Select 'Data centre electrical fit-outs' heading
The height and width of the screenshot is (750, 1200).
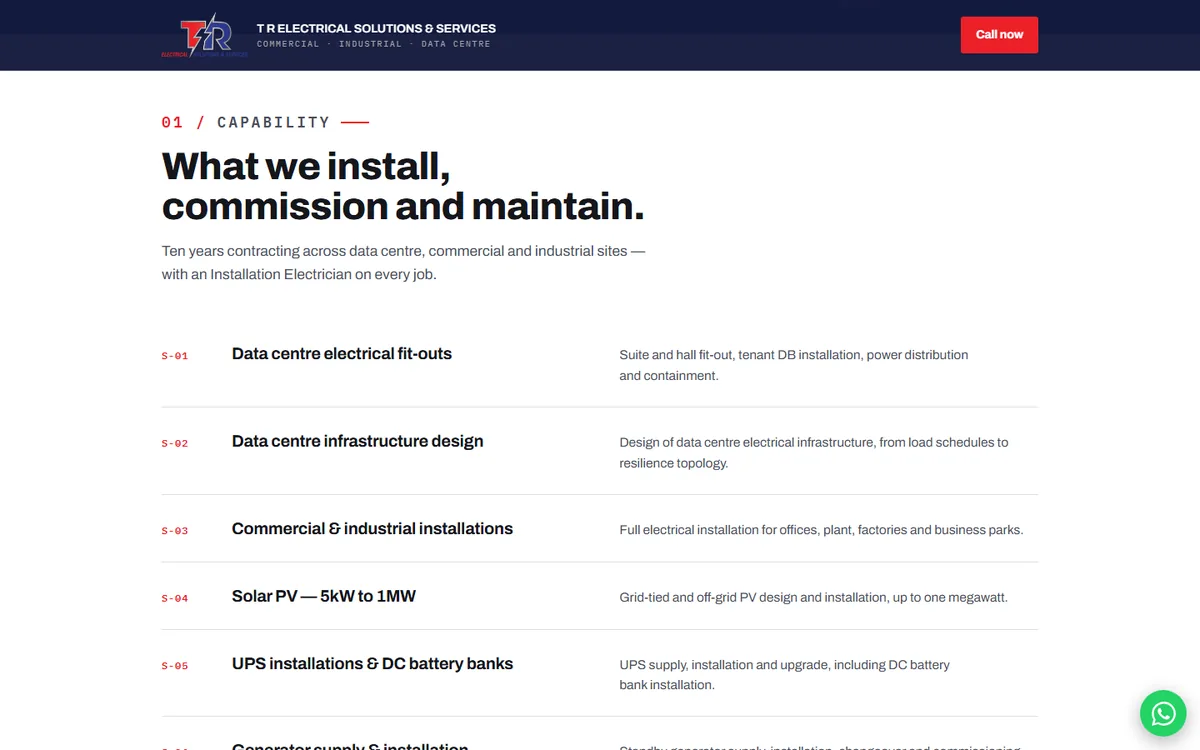click(342, 354)
